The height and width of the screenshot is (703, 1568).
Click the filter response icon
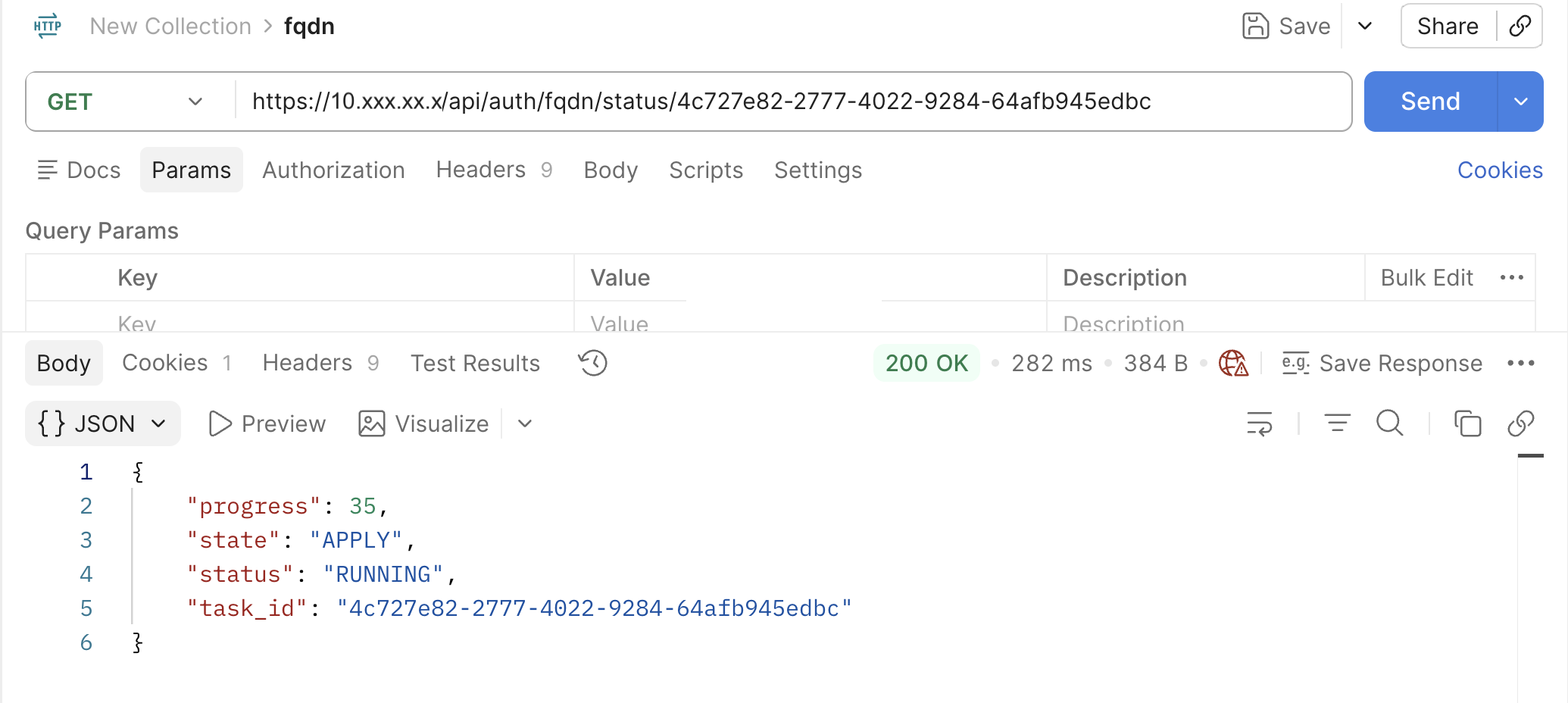tap(1337, 423)
